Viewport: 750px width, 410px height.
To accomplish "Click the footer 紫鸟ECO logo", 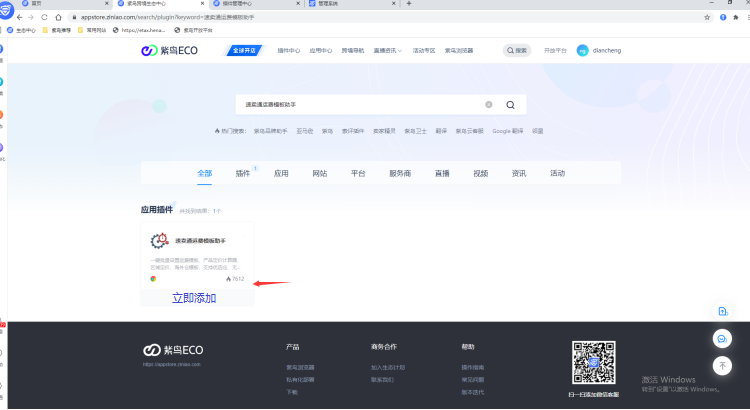I will pyautogui.click(x=173, y=350).
